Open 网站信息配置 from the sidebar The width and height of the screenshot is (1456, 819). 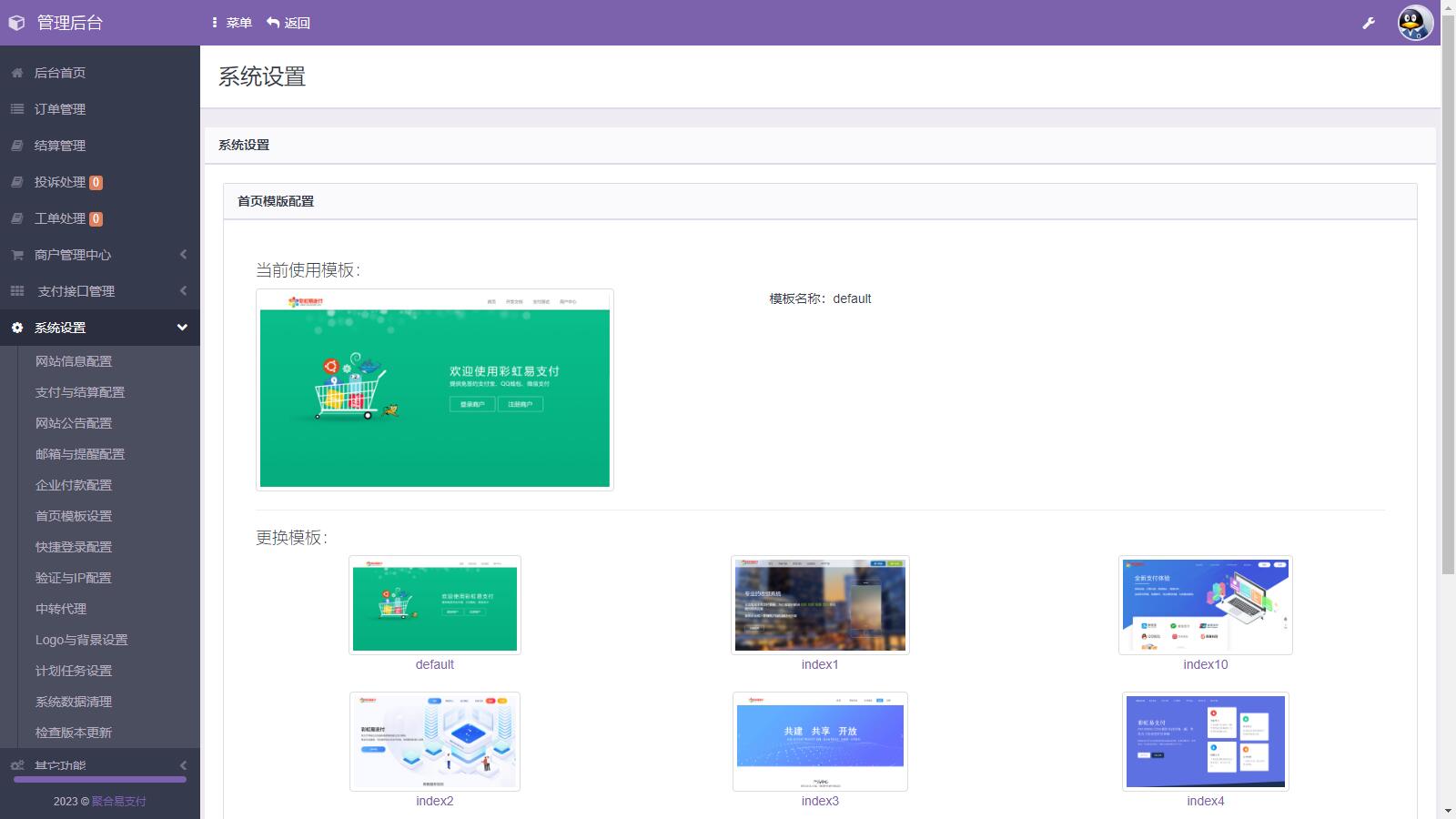click(x=72, y=361)
